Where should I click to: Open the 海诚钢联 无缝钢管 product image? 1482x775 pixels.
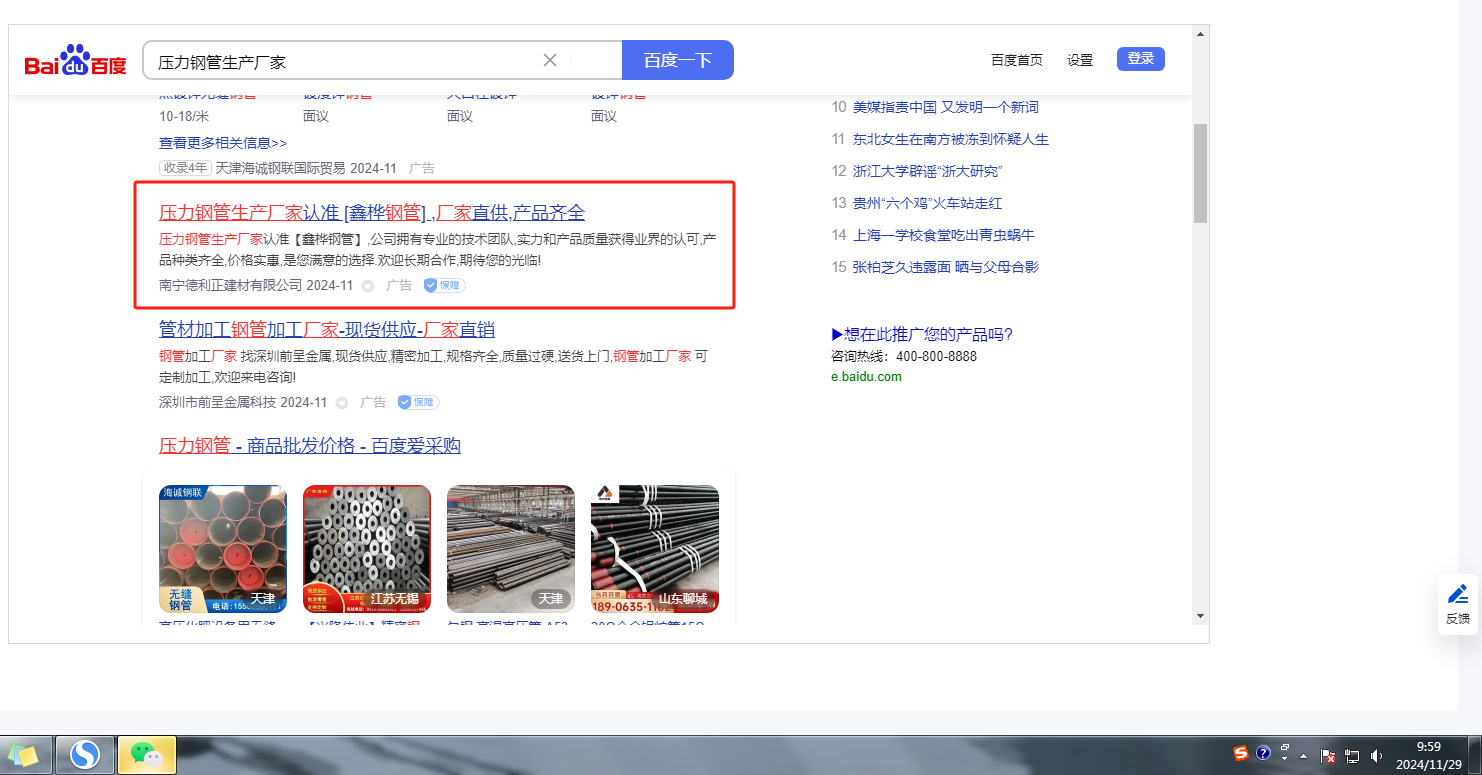[223, 549]
